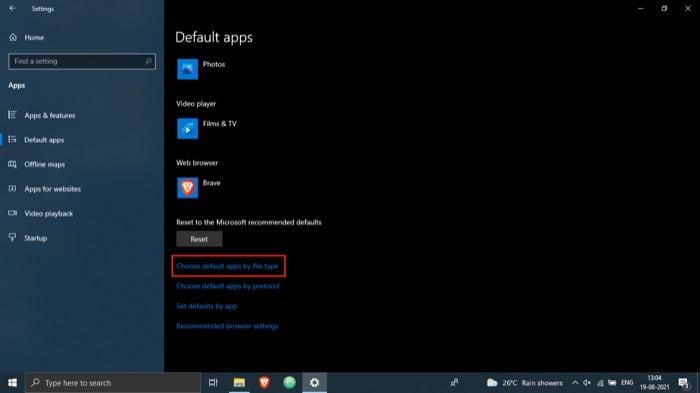The image size is (700, 393).
Task: Show hidden system tray icons
Action: [x=575, y=383]
